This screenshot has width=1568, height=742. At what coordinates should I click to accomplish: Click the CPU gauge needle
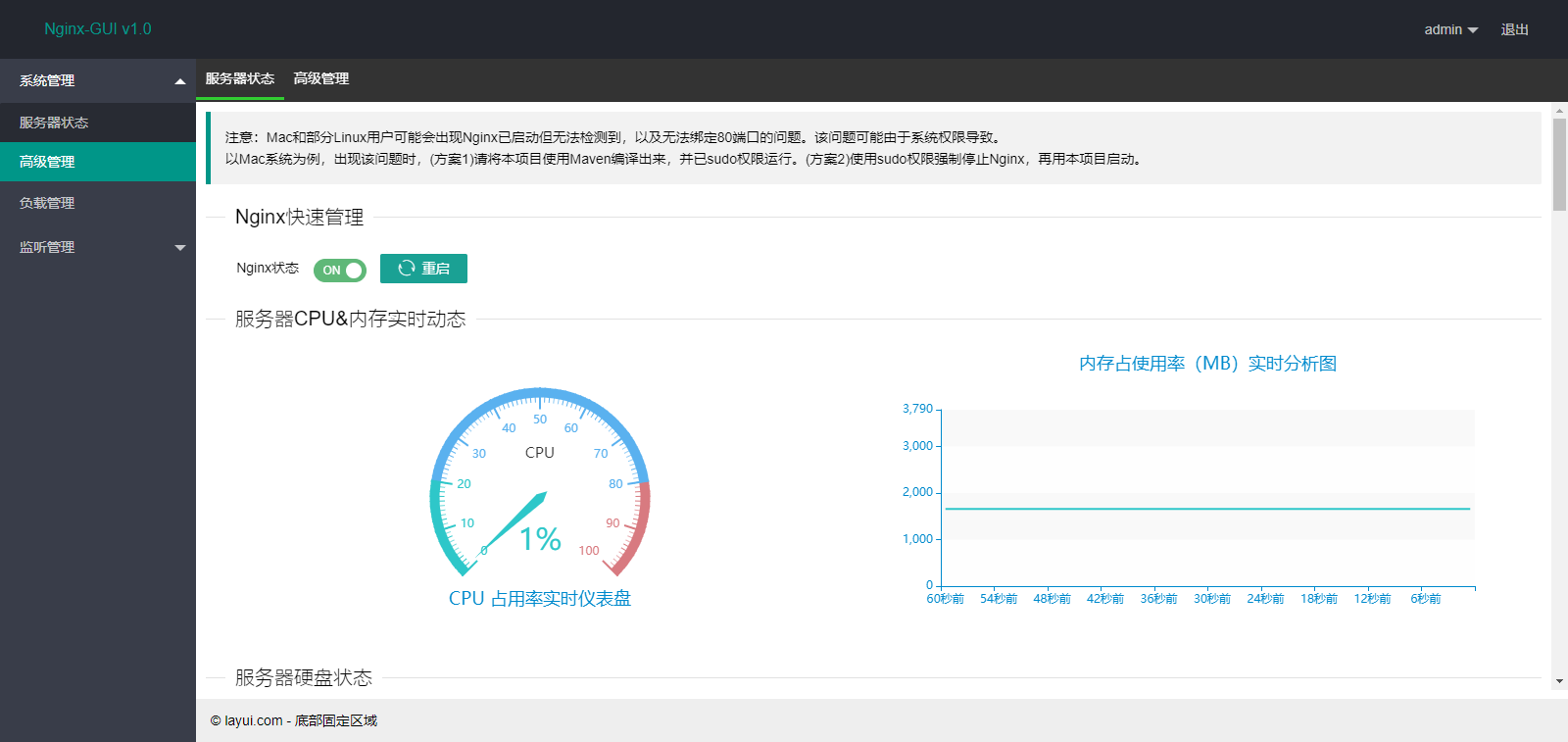point(517,521)
